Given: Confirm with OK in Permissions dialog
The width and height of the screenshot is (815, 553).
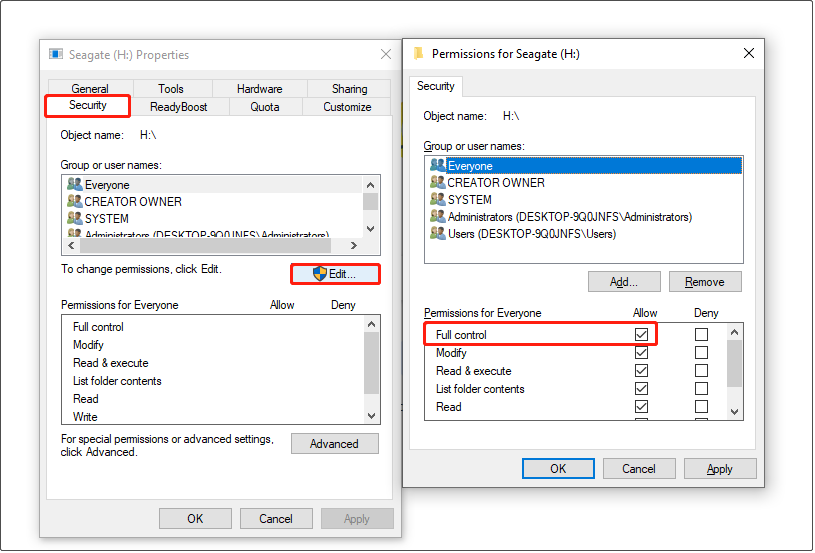Looking at the screenshot, I should tap(558, 469).
